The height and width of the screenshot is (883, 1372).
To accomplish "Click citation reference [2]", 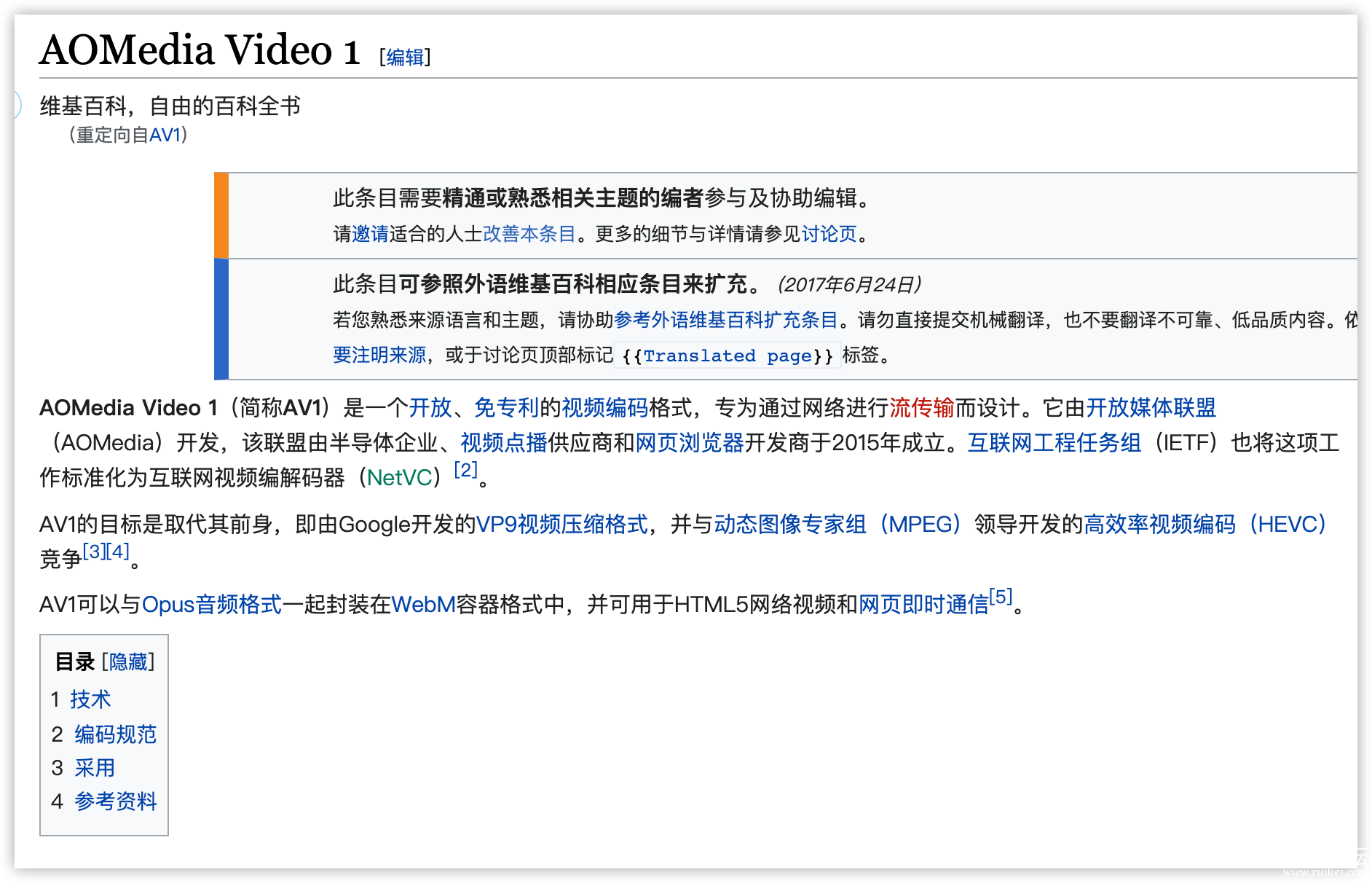I will 466,469.
